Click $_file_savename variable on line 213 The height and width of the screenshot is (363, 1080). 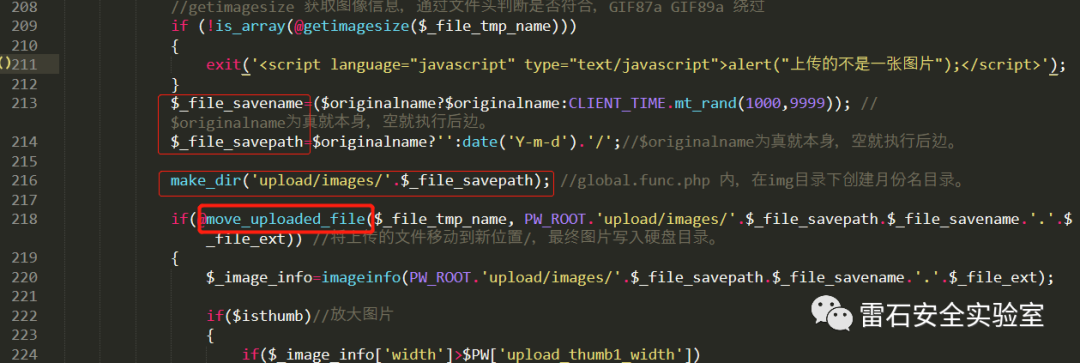[238, 103]
